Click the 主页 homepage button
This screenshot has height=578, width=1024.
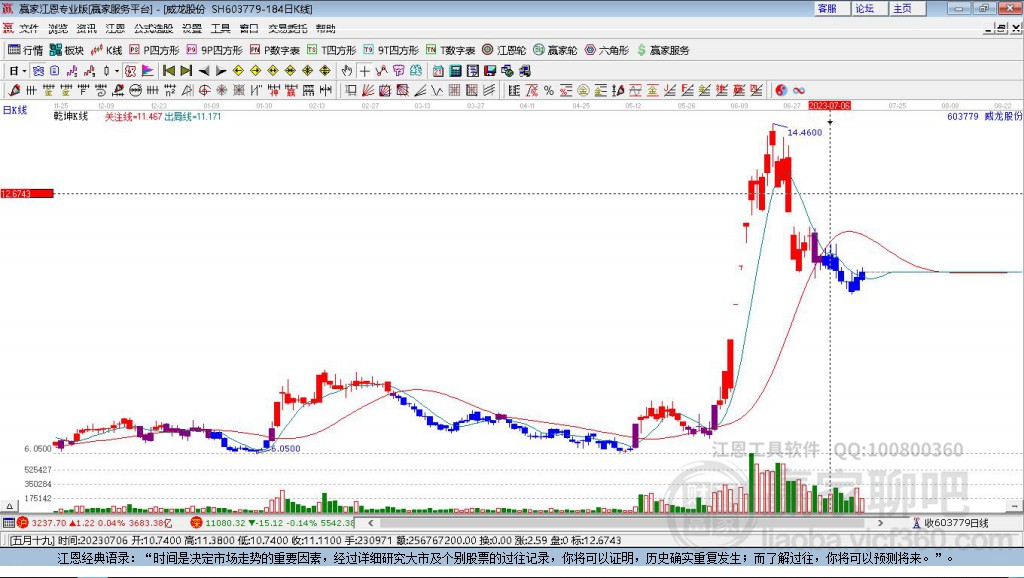click(x=906, y=8)
